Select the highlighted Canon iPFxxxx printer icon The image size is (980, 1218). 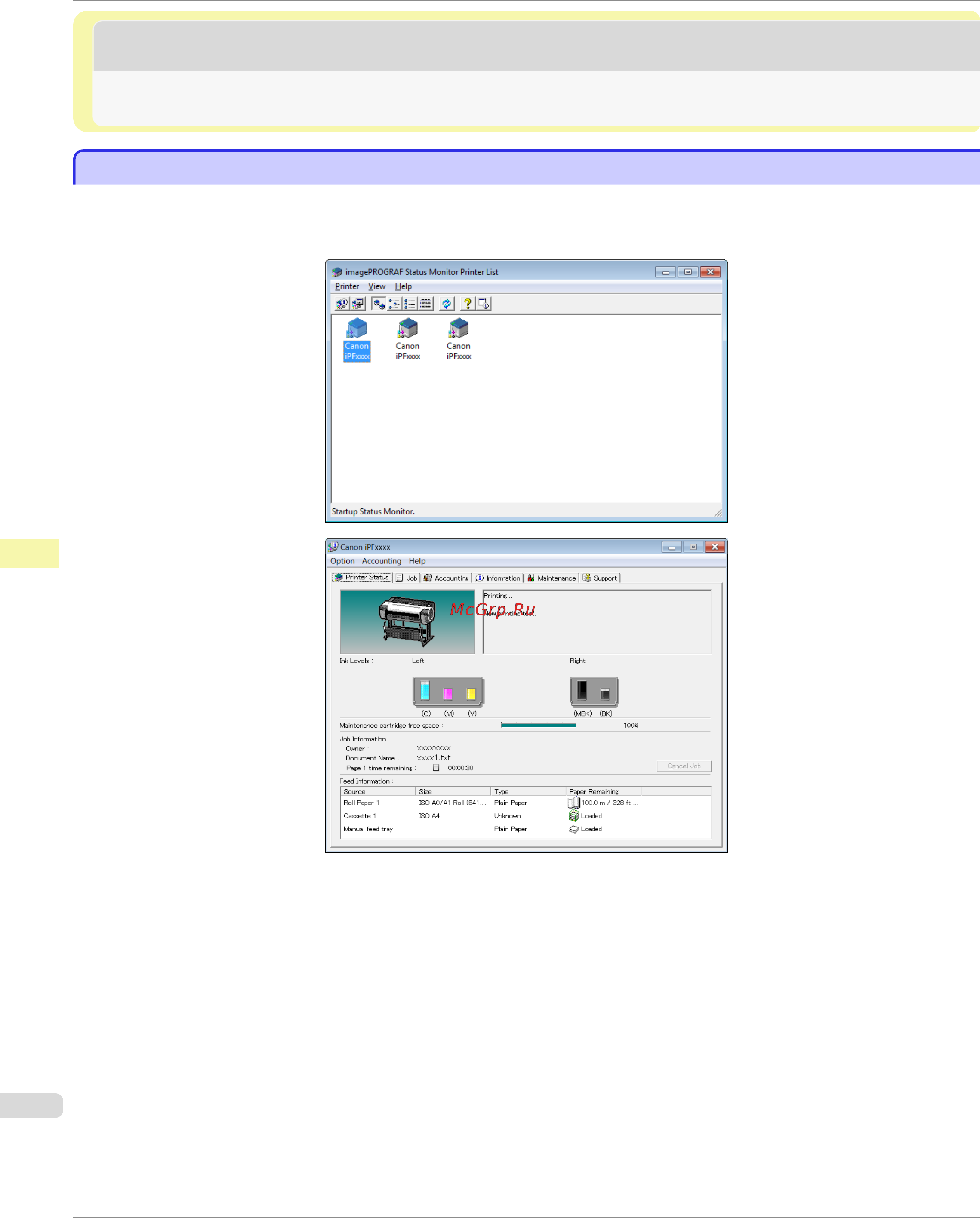[357, 339]
